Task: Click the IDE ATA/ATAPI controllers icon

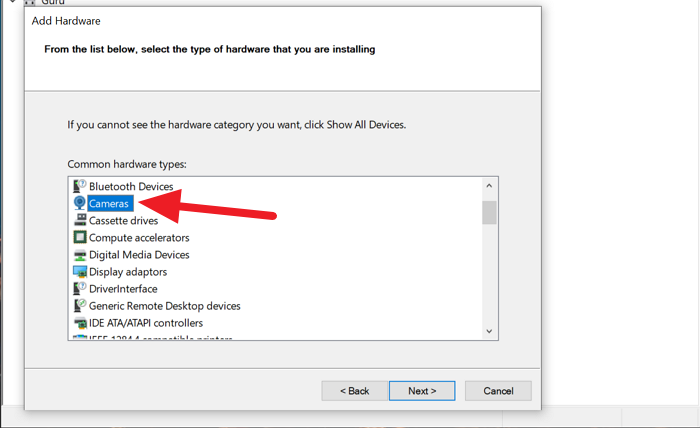Action: [80, 322]
